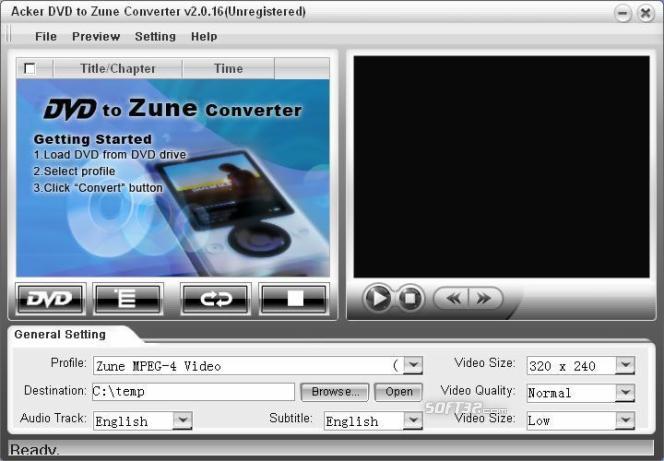Click the Title/Chapter column header
The image size is (664, 461).
[x=118, y=69]
